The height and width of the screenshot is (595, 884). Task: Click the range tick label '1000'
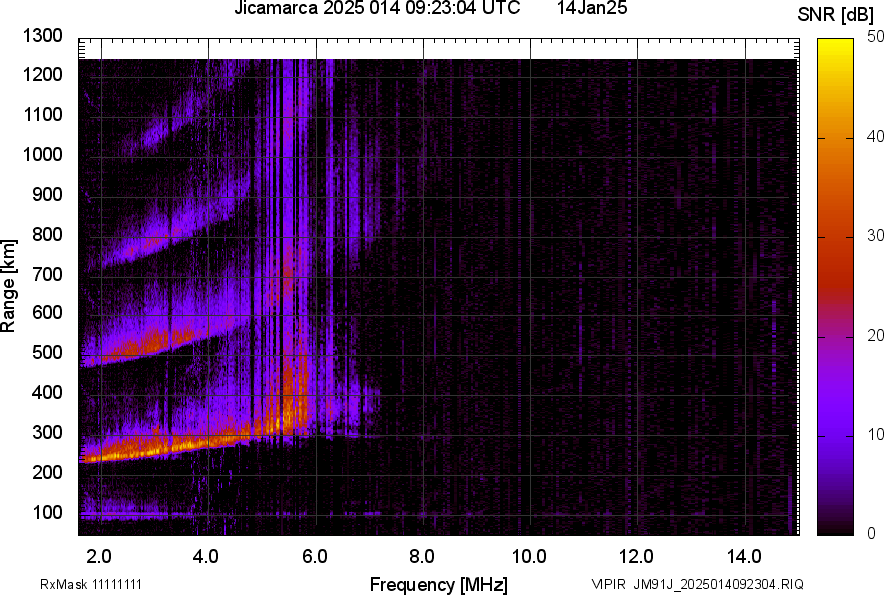[x=42, y=155]
